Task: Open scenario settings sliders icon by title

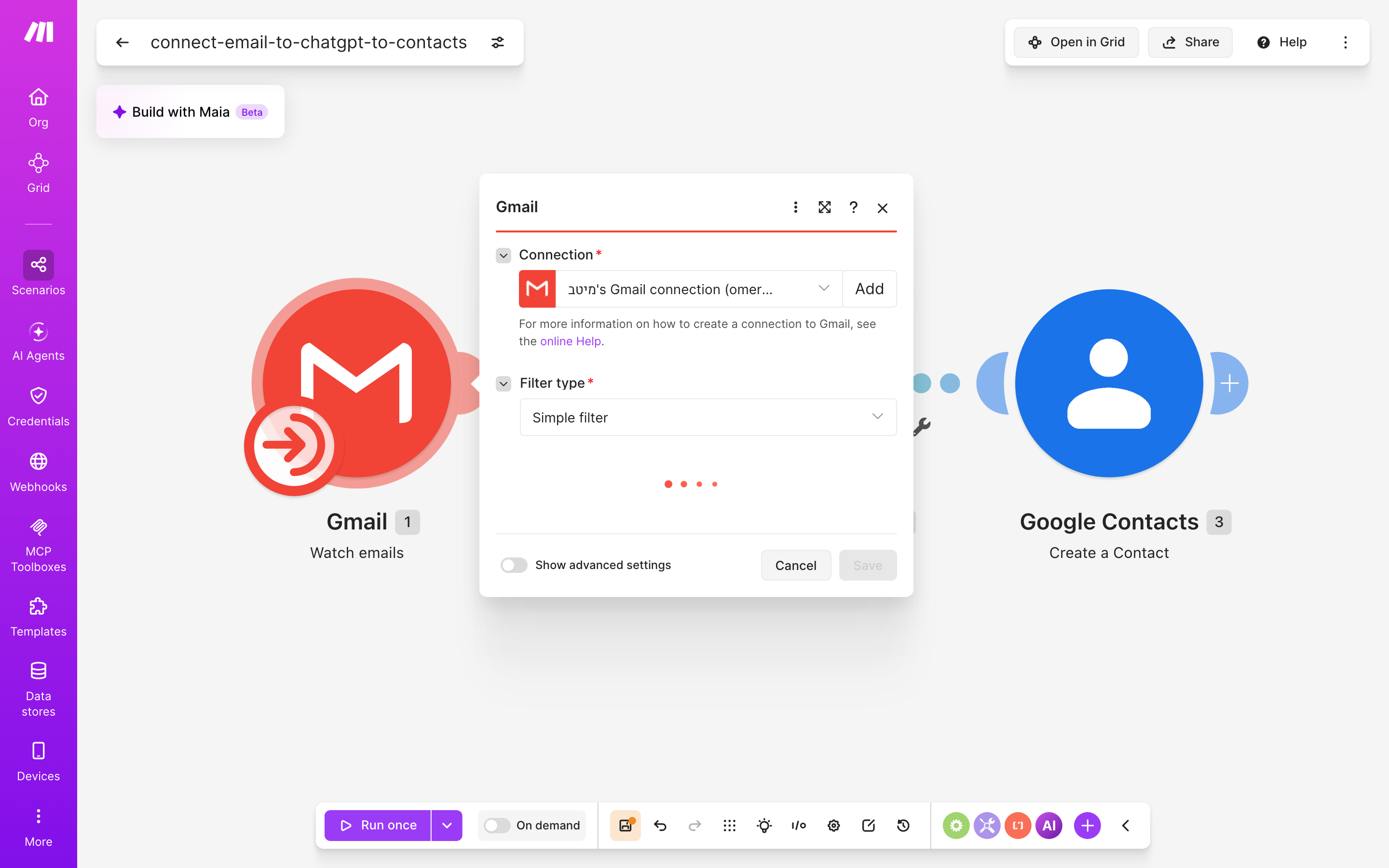Action: [498, 42]
